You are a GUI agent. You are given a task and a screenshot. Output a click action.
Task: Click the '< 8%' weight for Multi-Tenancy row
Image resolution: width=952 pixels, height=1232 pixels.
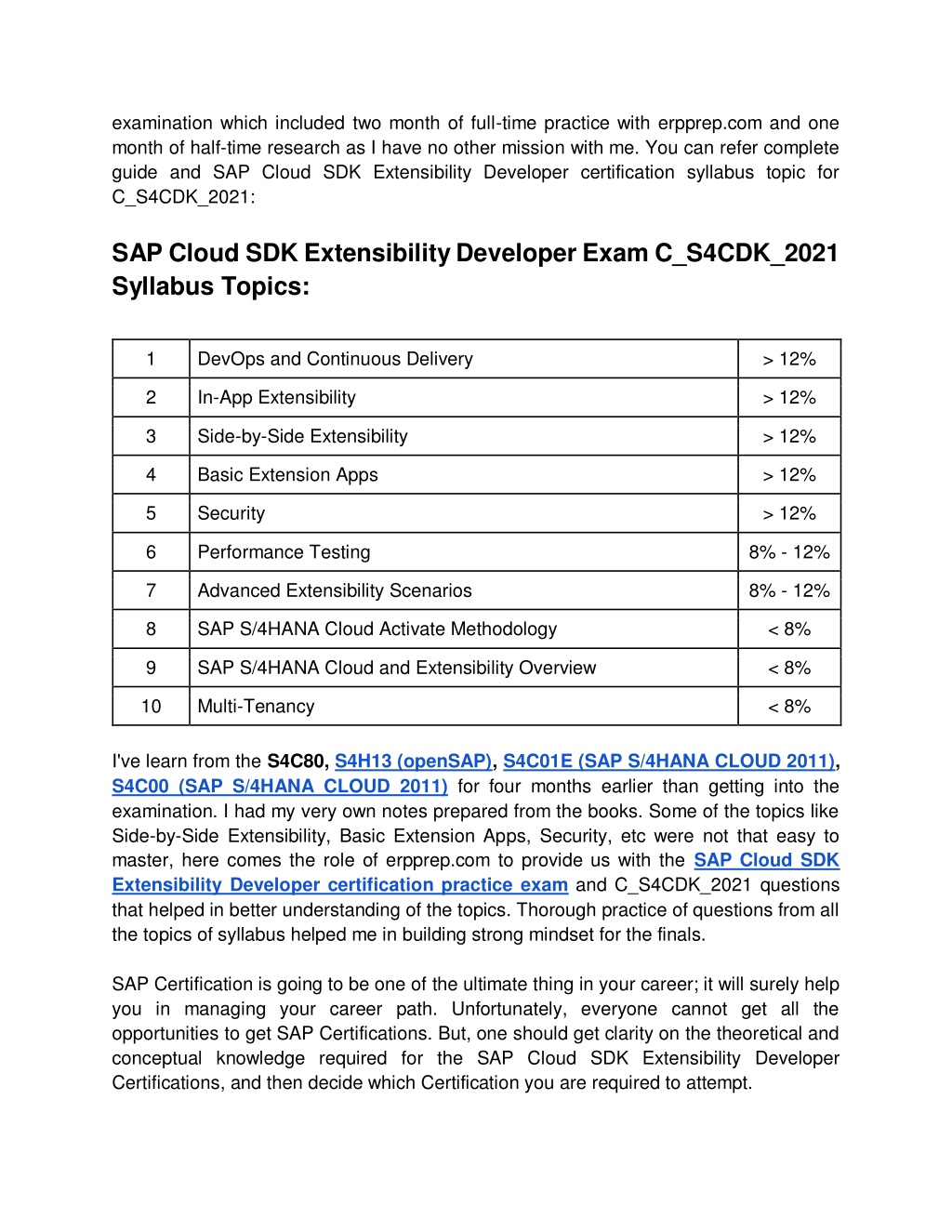pyautogui.click(x=789, y=707)
